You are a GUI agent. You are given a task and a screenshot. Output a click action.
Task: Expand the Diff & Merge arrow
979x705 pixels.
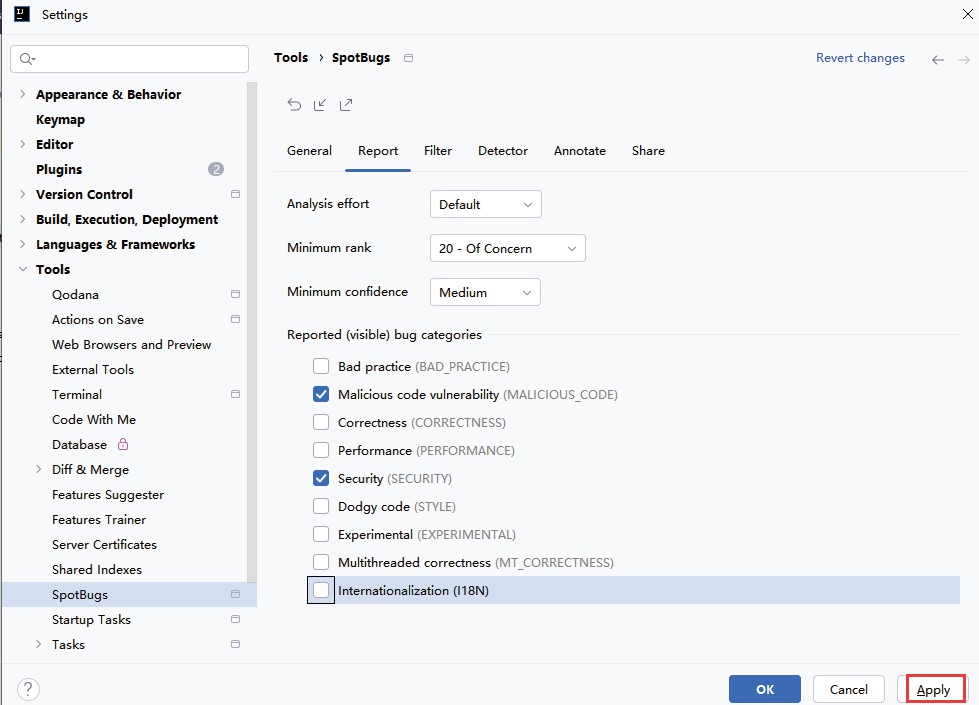click(x=39, y=469)
